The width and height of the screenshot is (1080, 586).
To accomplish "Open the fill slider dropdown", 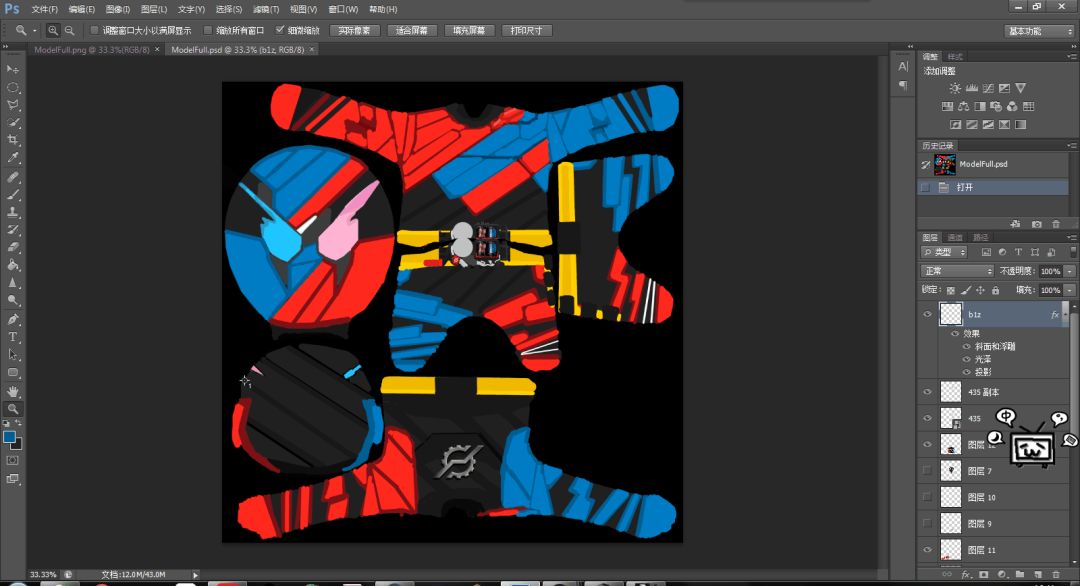I will click(1070, 291).
